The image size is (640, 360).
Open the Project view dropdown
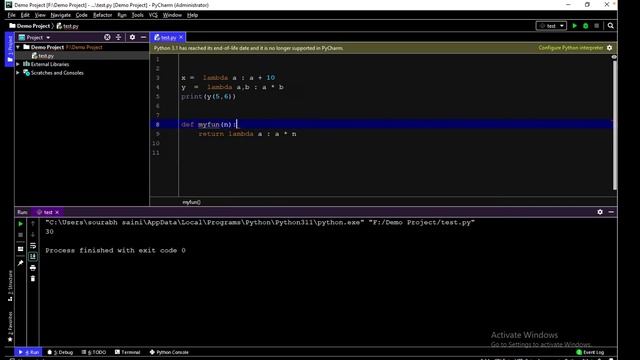pos(35,37)
